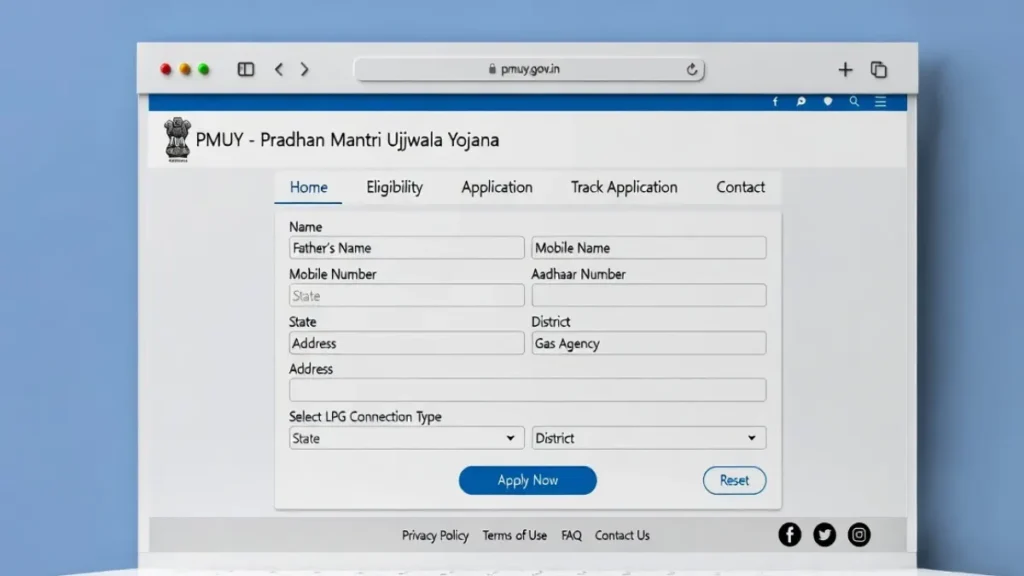Viewport: 1024px width, 576px height.
Task: Click the Mobile Number label
Action: pos(332,274)
